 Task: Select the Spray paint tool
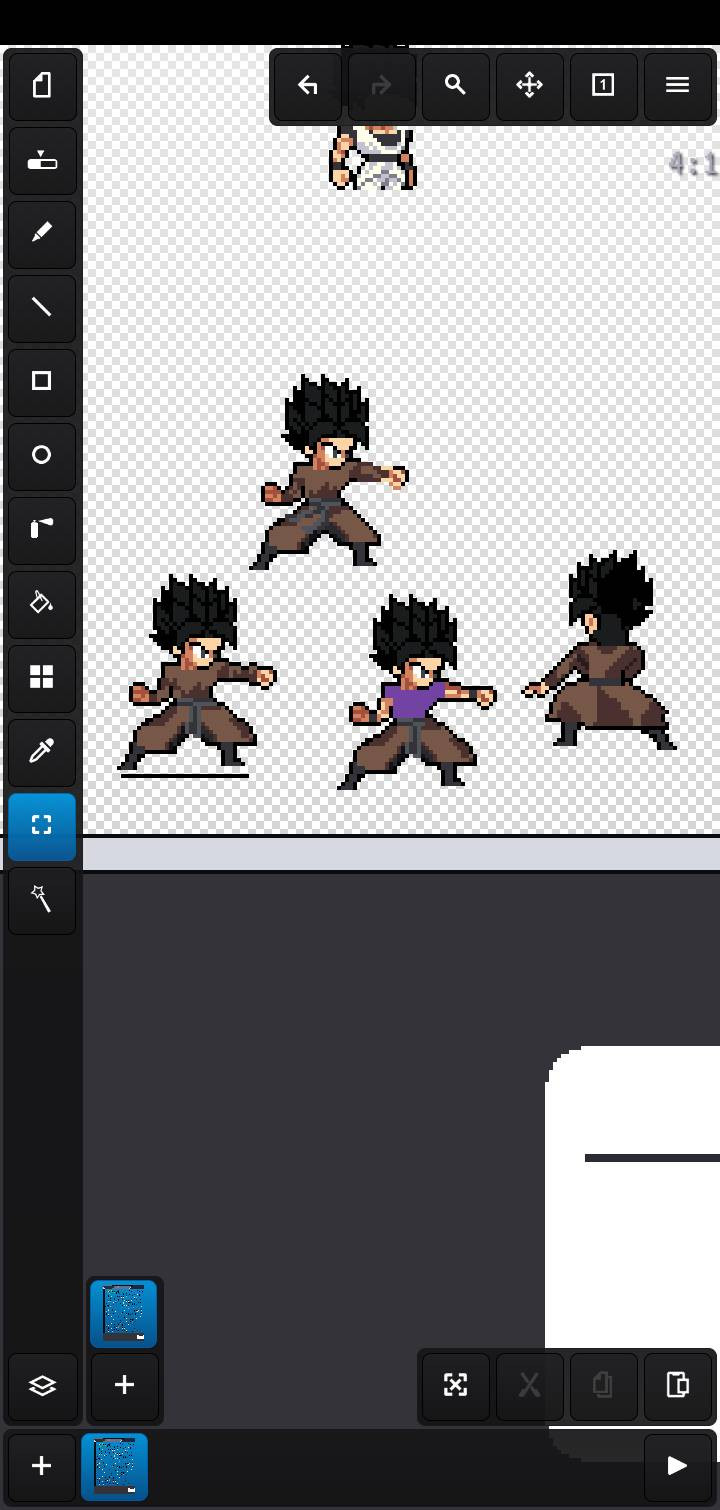pos(42,530)
